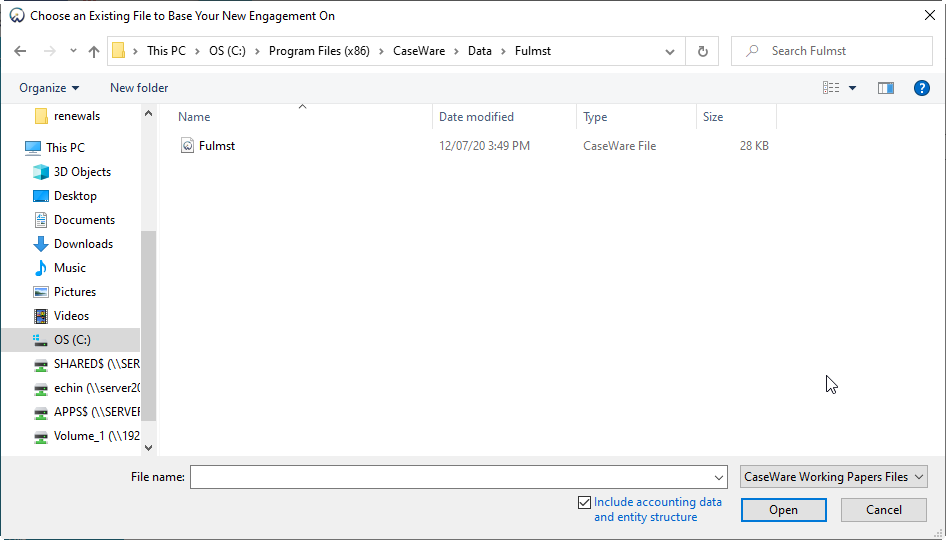
Task: Click the folder icon in address bar
Action: [119, 51]
